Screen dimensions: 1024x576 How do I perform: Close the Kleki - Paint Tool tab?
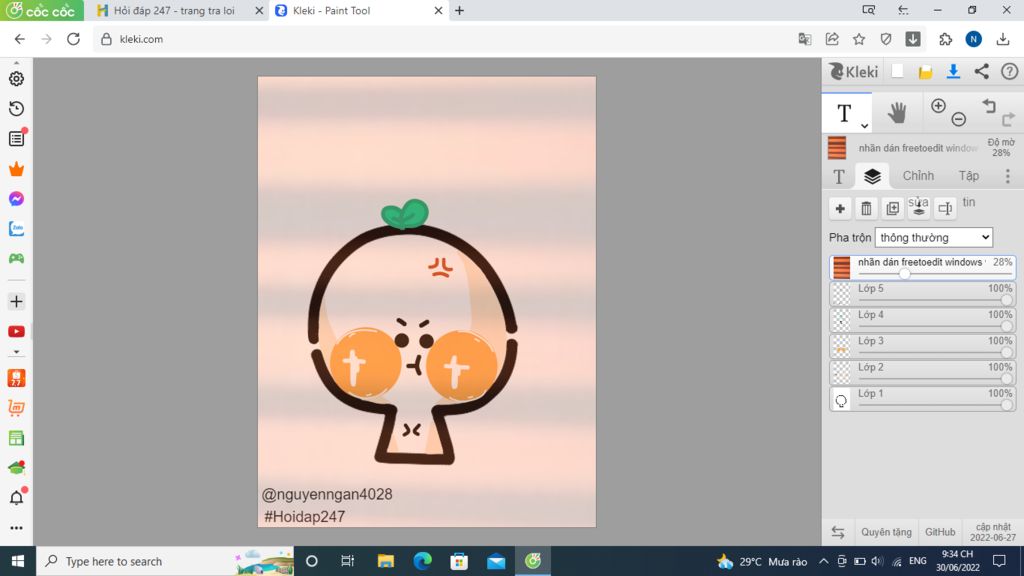(438, 10)
